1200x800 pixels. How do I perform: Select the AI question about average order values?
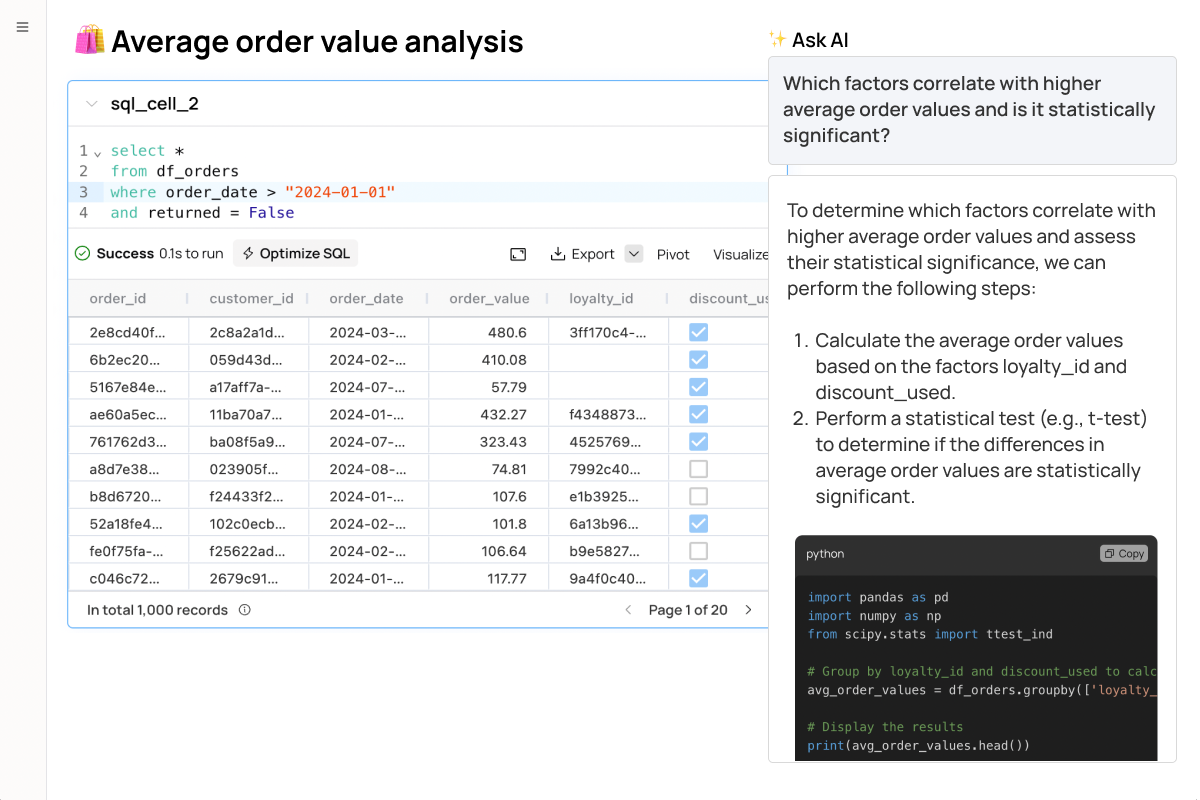point(972,109)
